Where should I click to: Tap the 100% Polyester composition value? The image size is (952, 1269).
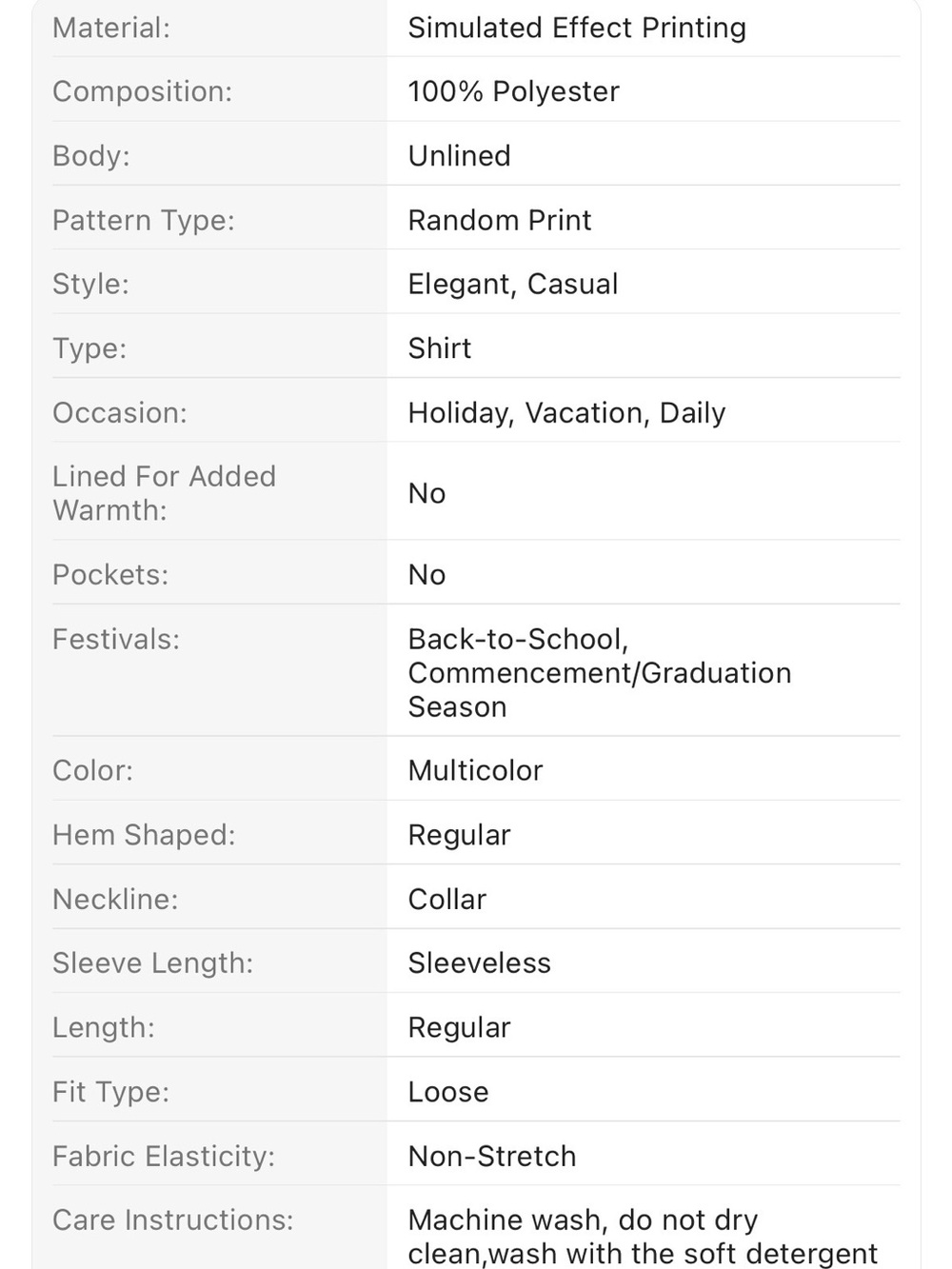pos(513,91)
